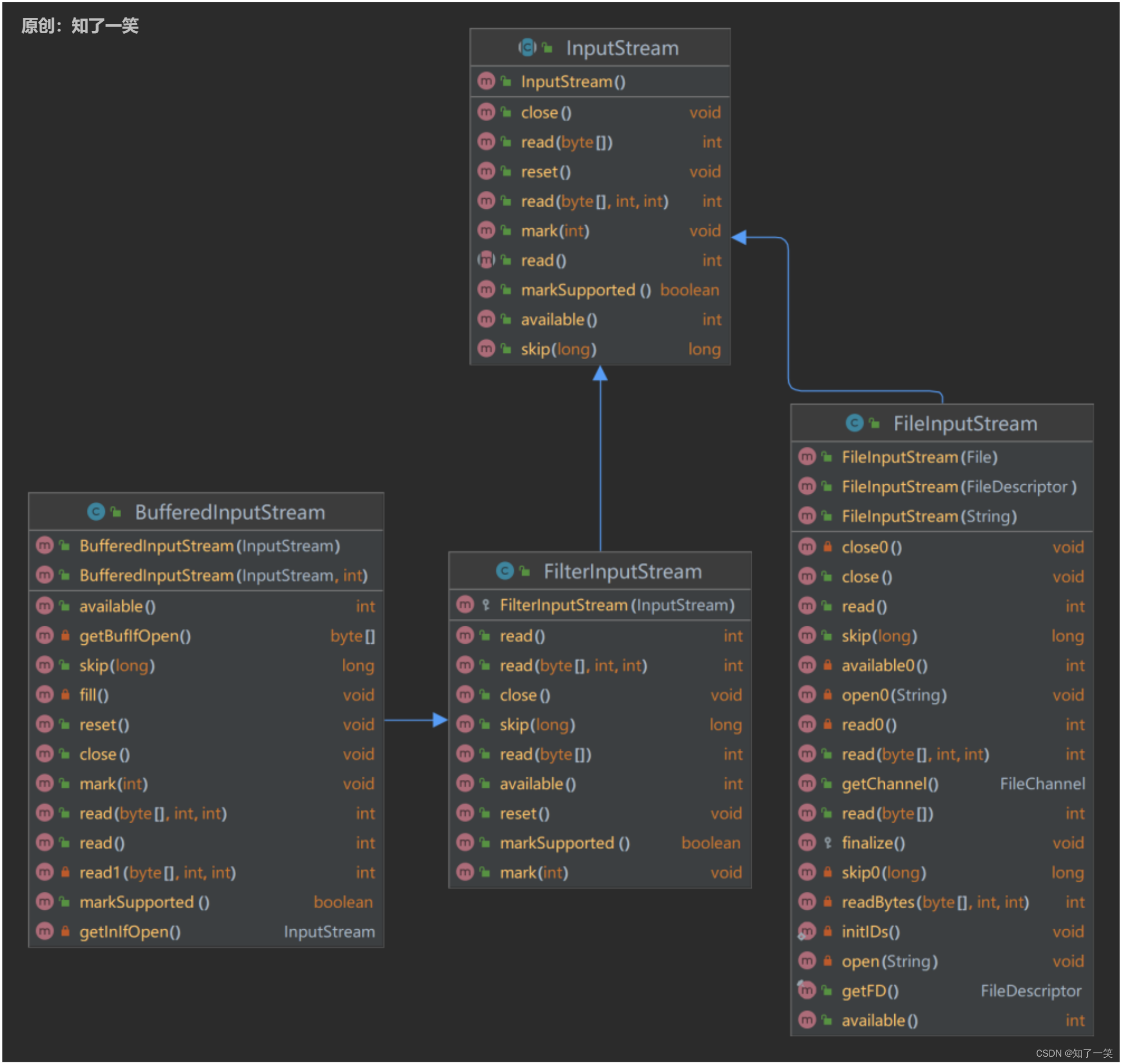The width and height of the screenshot is (1122, 1064).
Task: Click the private lock icon beside getBufIfOpen()
Action: pyautogui.click(x=65, y=635)
